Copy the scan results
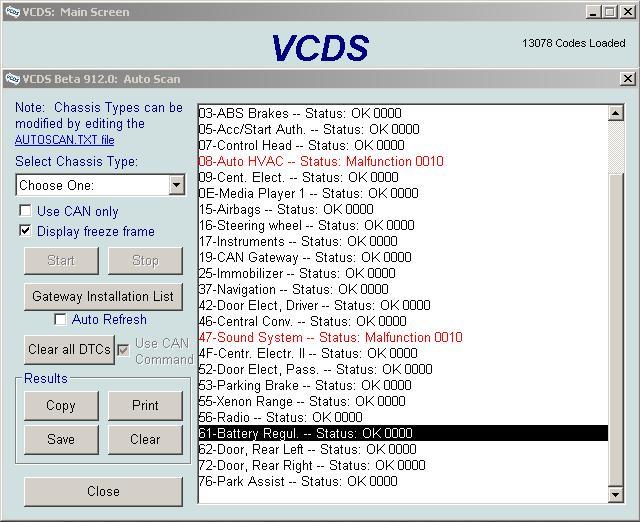Viewport: 640px width, 522px height. coord(61,405)
